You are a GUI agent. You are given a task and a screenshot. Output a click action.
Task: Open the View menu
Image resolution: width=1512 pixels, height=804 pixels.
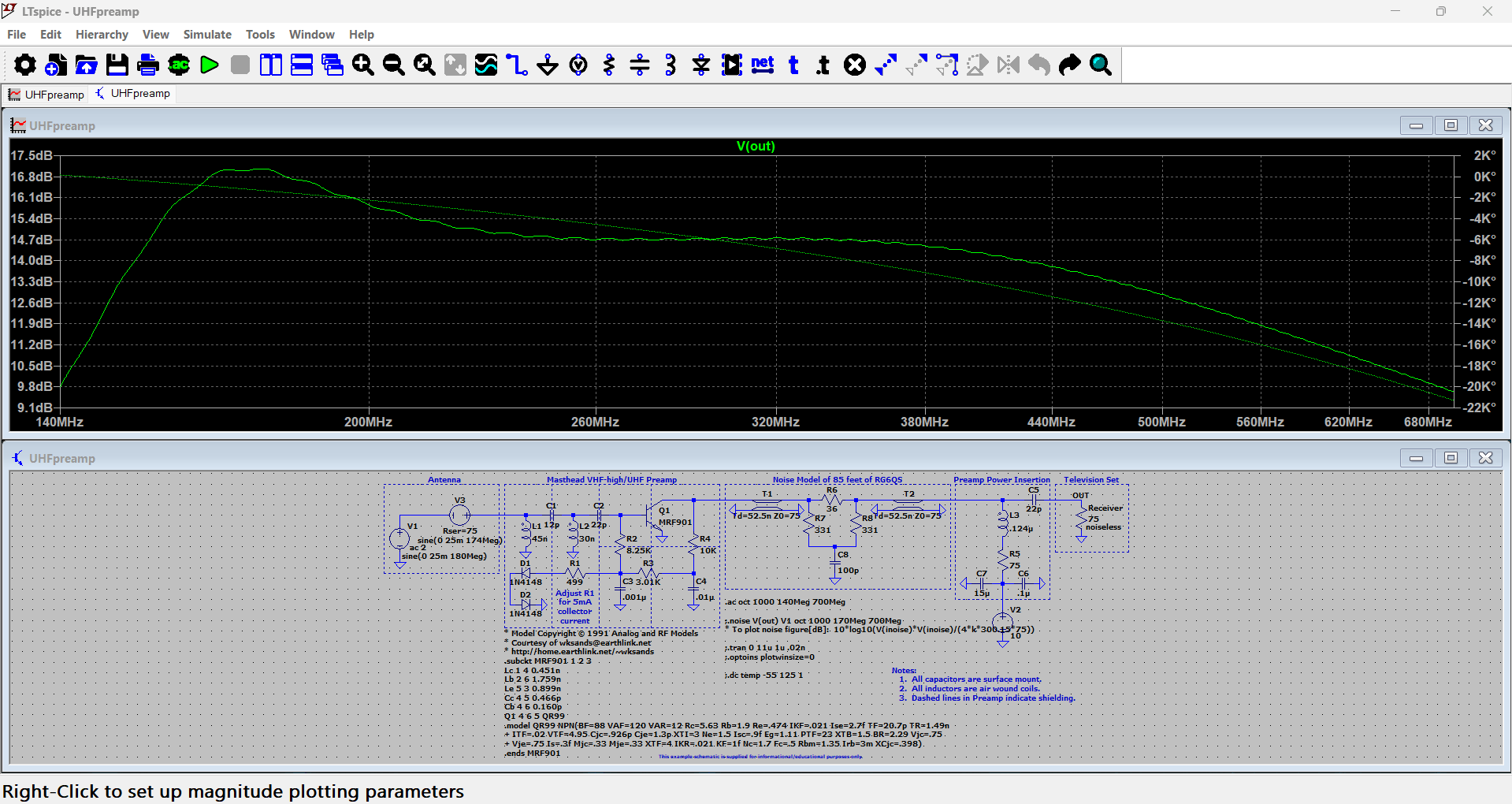pyautogui.click(x=155, y=35)
